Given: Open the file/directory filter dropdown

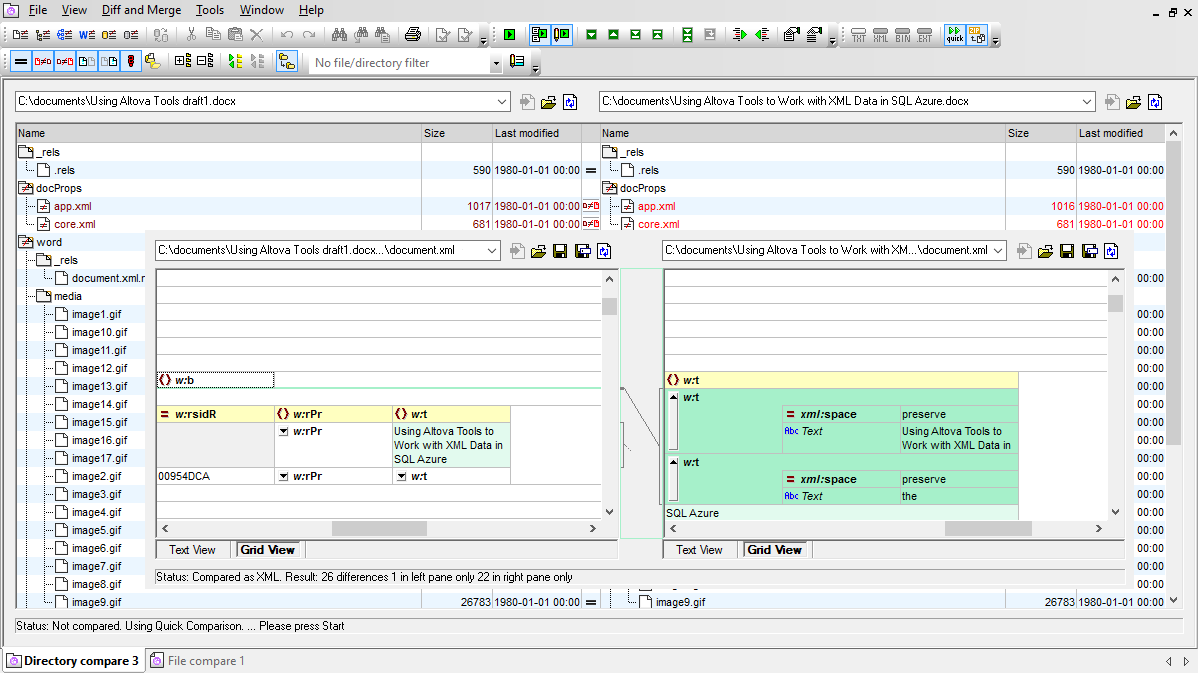Looking at the screenshot, I should pyautogui.click(x=495, y=63).
